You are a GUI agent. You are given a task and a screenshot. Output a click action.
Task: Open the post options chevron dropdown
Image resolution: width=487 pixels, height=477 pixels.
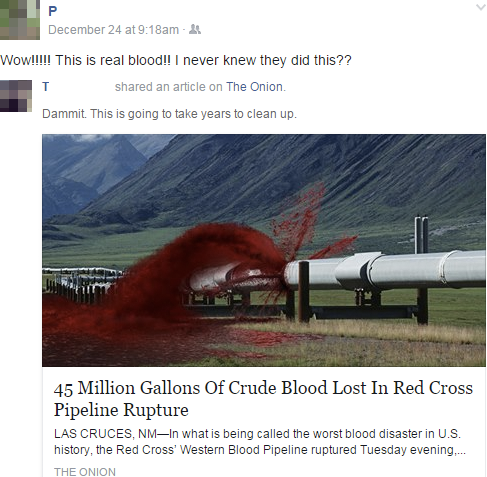(480, 7)
